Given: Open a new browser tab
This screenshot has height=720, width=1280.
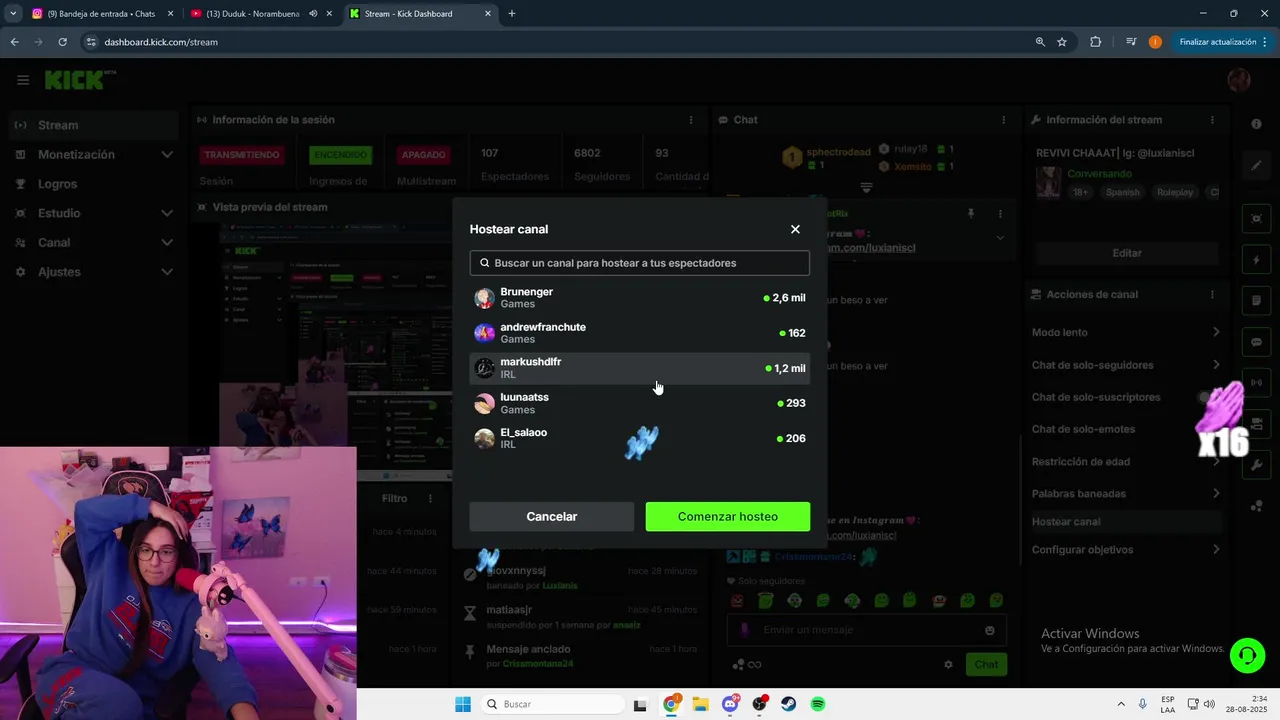Looking at the screenshot, I should [x=512, y=14].
